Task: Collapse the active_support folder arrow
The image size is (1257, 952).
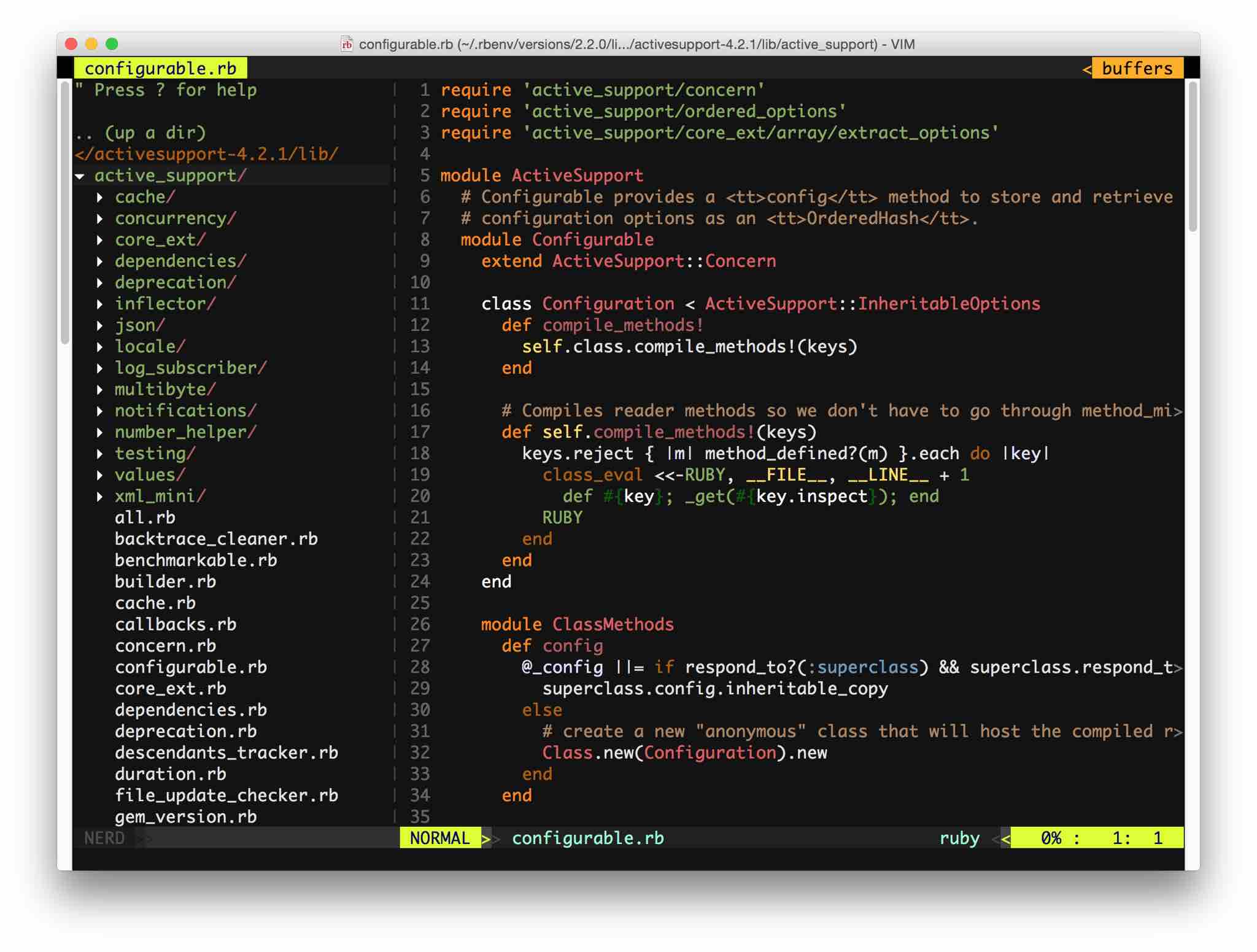Action: pos(80,176)
